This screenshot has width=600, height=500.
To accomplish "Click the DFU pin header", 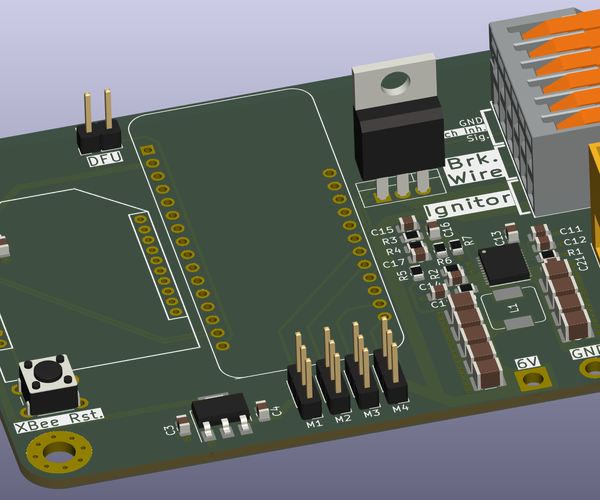I will pyautogui.click(x=97, y=135).
